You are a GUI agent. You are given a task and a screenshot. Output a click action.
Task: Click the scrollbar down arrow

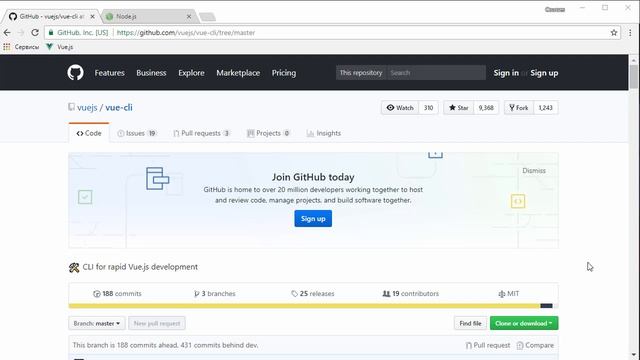[x=633, y=355]
